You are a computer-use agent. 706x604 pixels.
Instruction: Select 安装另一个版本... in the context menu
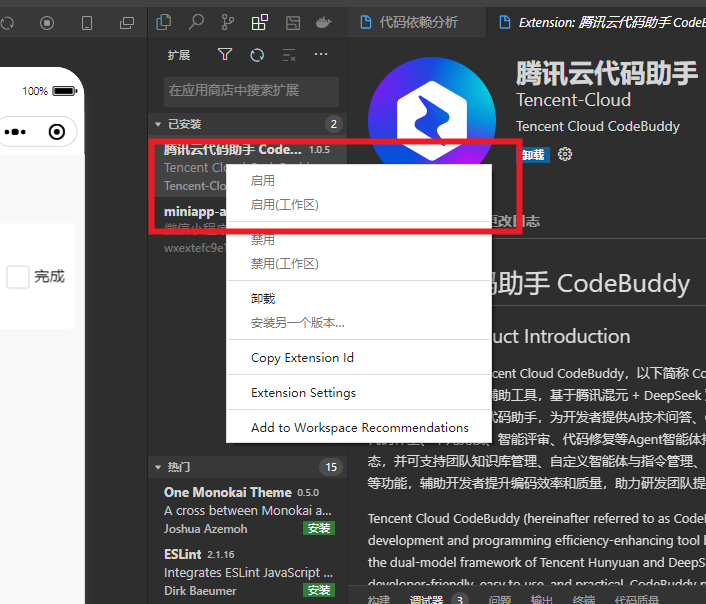point(359,322)
